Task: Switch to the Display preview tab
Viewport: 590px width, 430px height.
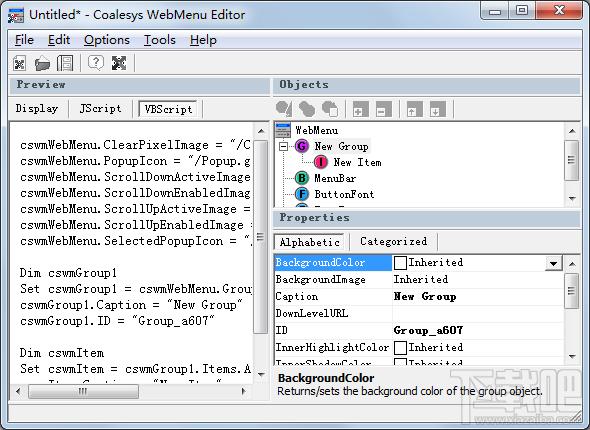Action: pyautogui.click(x=37, y=109)
